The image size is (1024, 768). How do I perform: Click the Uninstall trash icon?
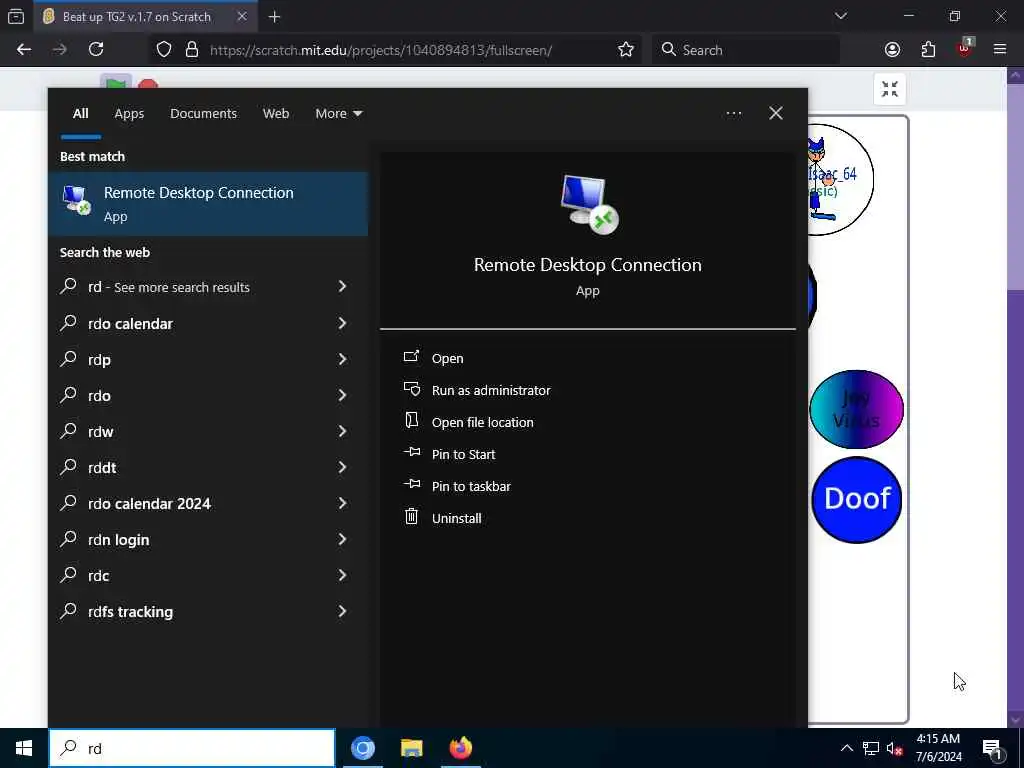coord(411,517)
